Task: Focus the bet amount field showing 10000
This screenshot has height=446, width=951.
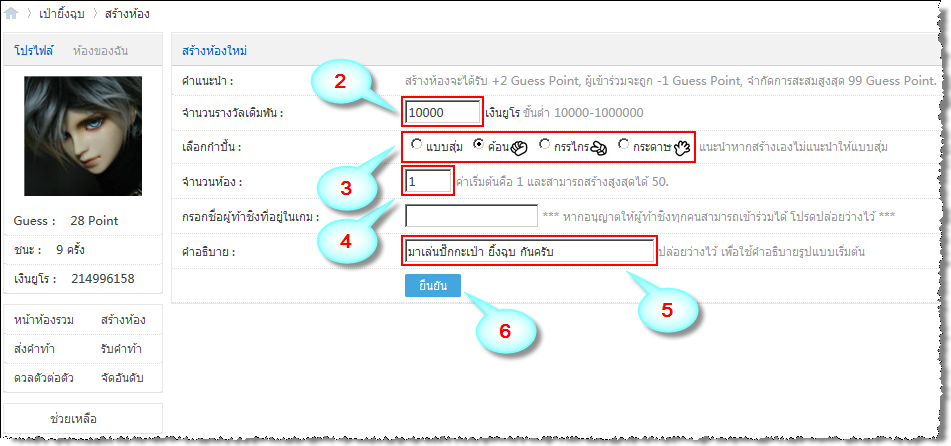Action: tap(443, 112)
